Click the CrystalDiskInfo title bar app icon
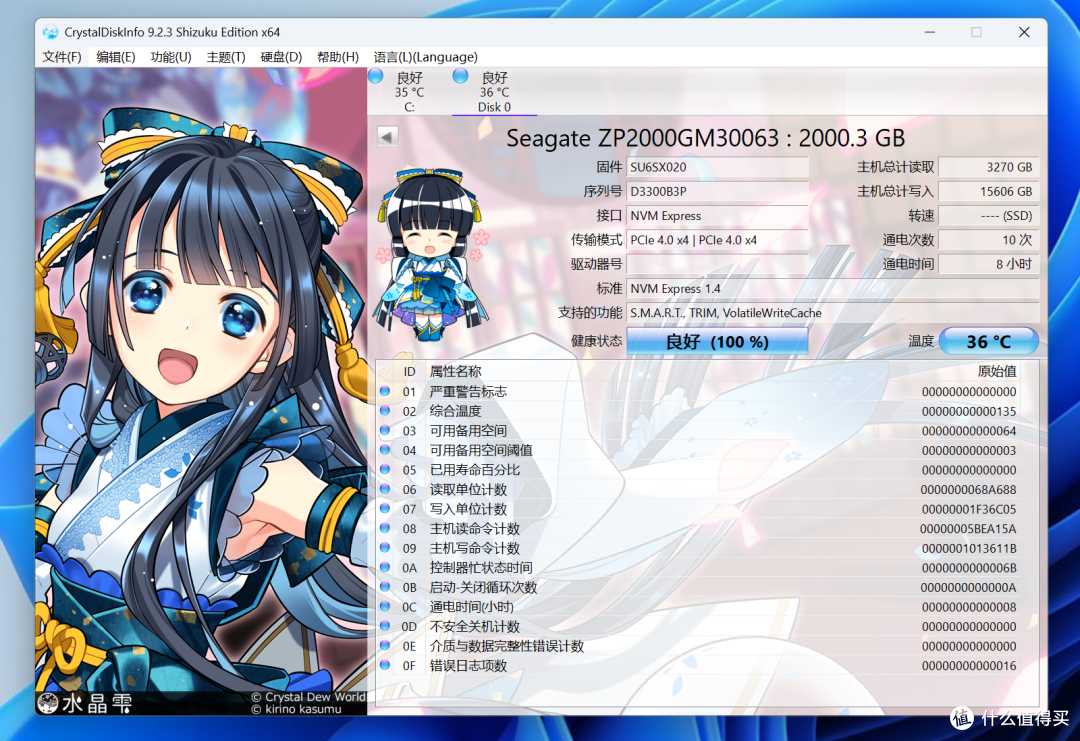 [x=50, y=32]
